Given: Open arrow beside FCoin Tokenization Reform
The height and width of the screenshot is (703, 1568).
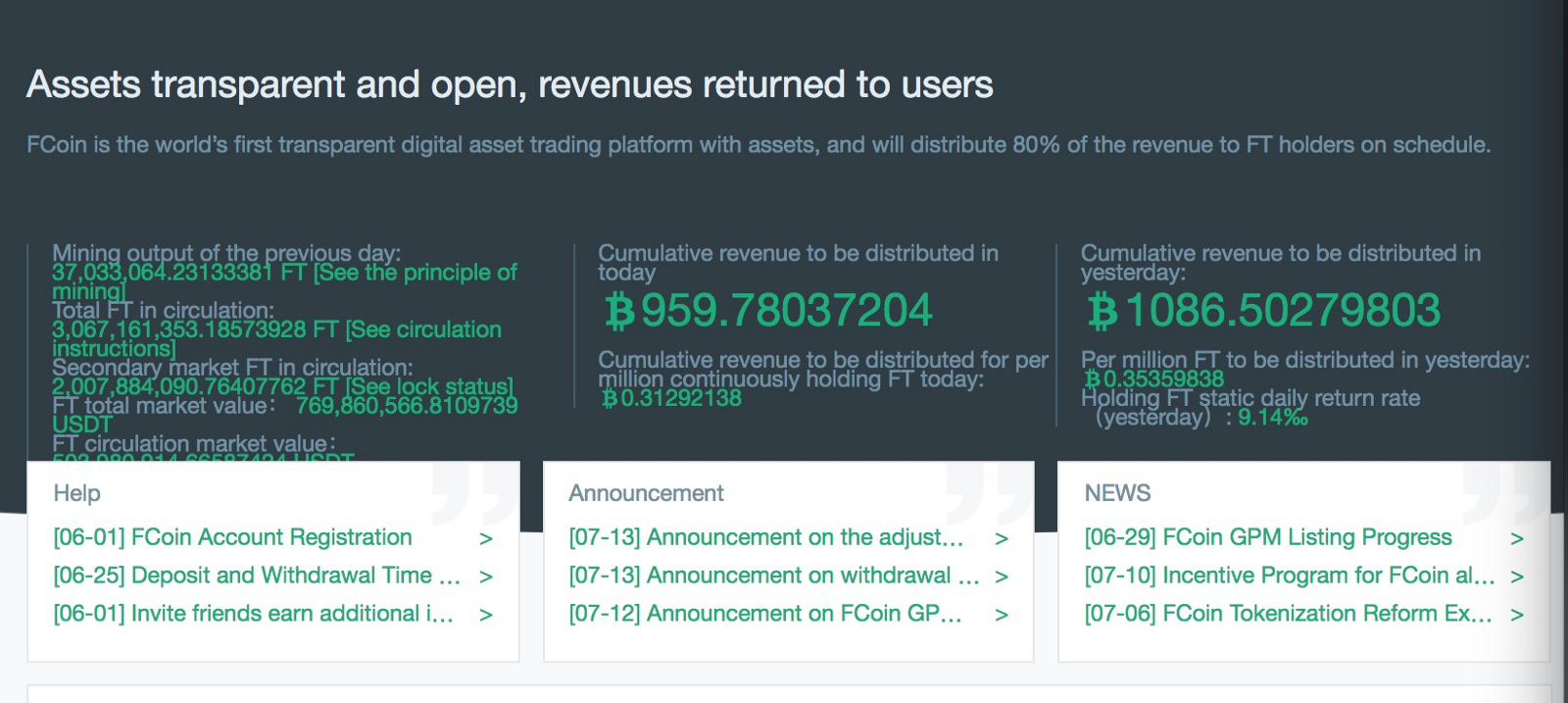Looking at the screenshot, I should click(1517, 615).
